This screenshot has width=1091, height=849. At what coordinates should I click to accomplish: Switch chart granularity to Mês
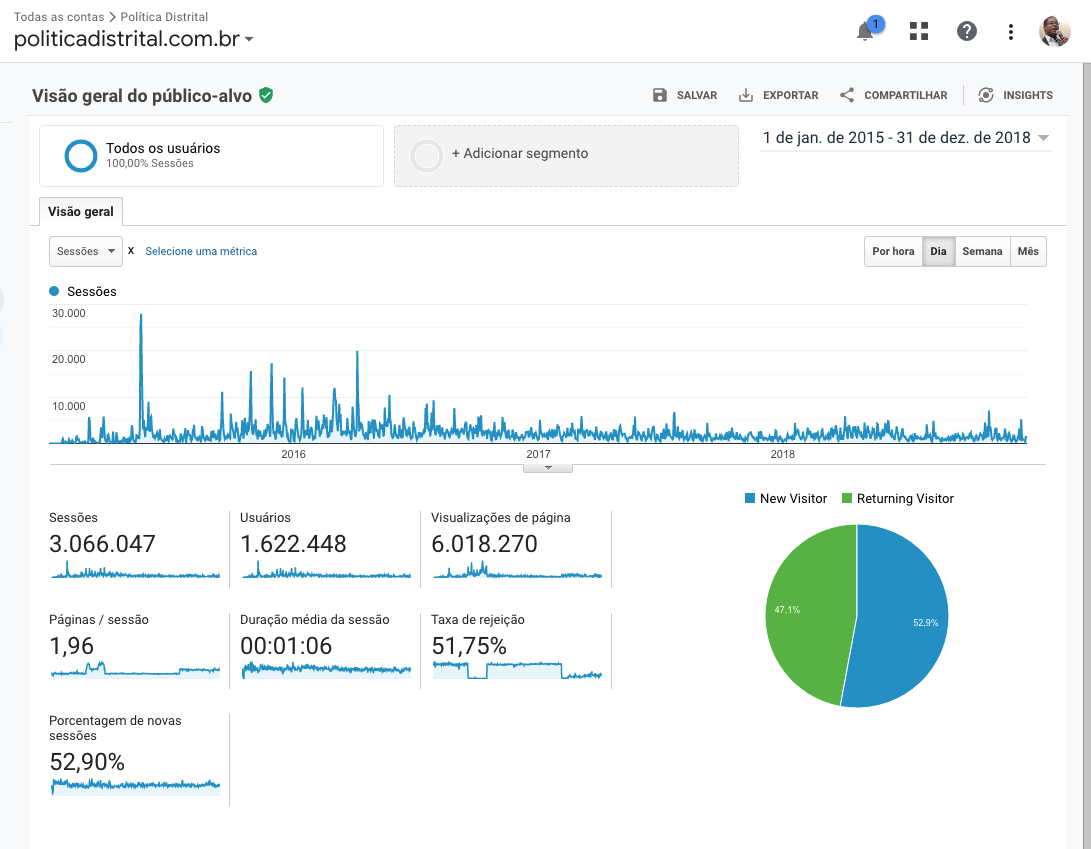point(1028,252)
